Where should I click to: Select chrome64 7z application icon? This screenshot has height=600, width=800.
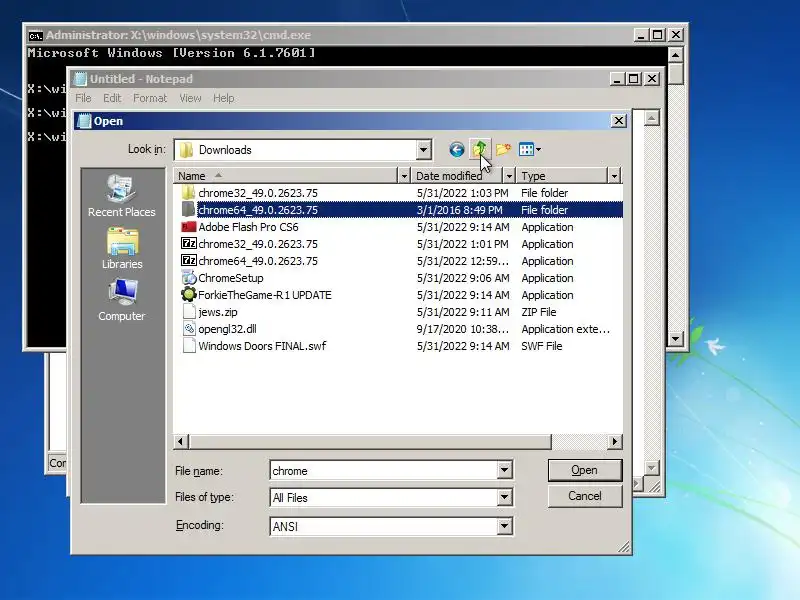tap(189, 260)
